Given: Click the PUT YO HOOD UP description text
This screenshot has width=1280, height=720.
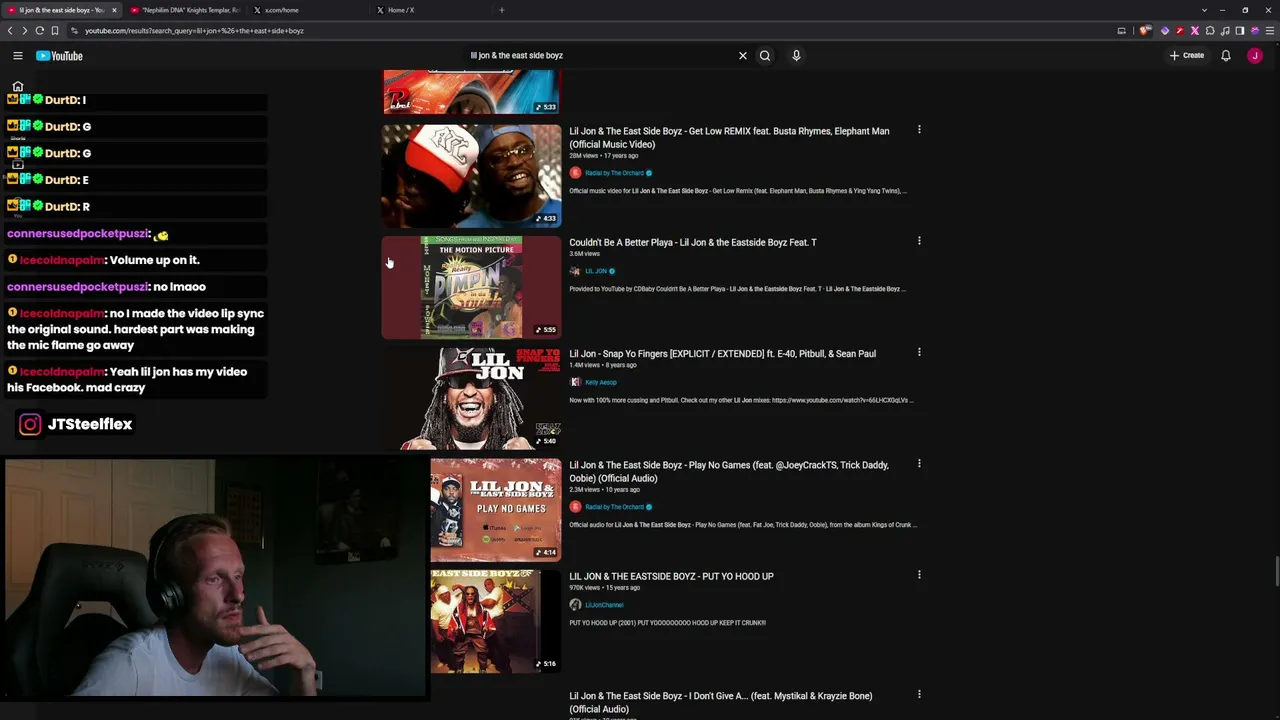Looking at the screenshot, I should [x=667, y=623].
